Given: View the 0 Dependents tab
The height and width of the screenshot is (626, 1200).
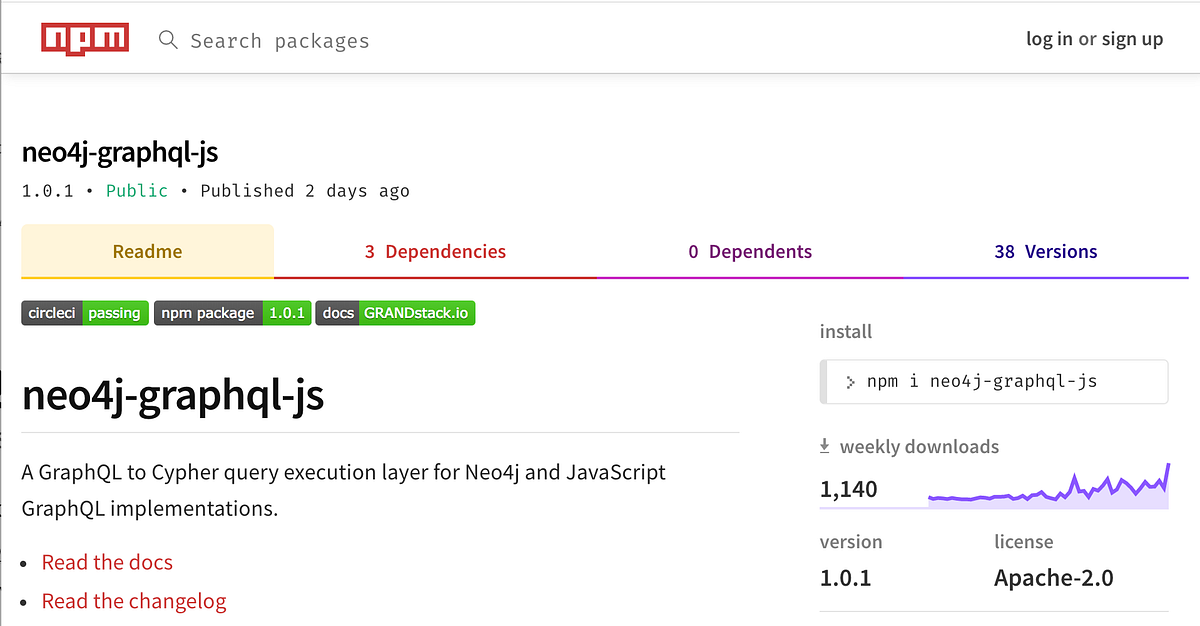Looking at the screenshot, I should [x=750, y=252].
